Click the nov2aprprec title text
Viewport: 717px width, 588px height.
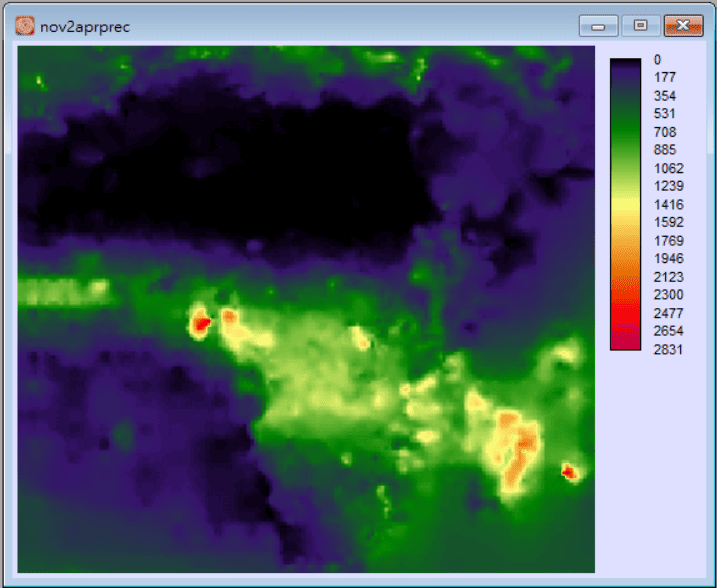click(x=85, y=27)
